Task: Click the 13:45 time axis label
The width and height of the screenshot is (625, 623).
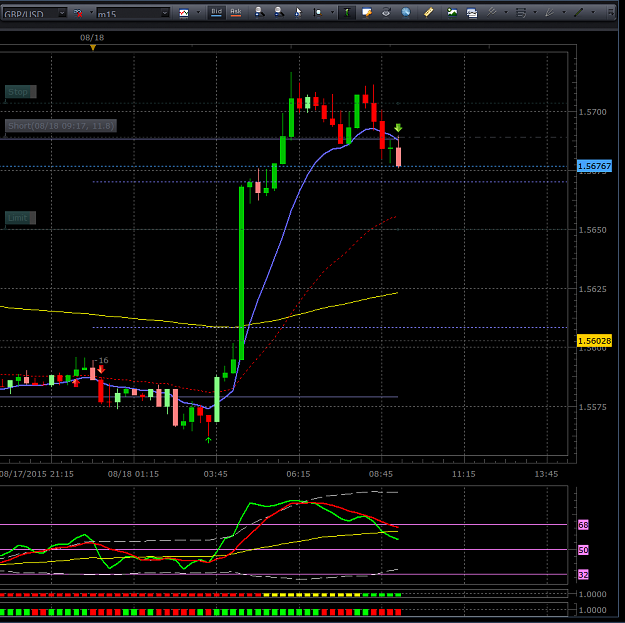Action: pyautogui.click(x=546, y=474)
